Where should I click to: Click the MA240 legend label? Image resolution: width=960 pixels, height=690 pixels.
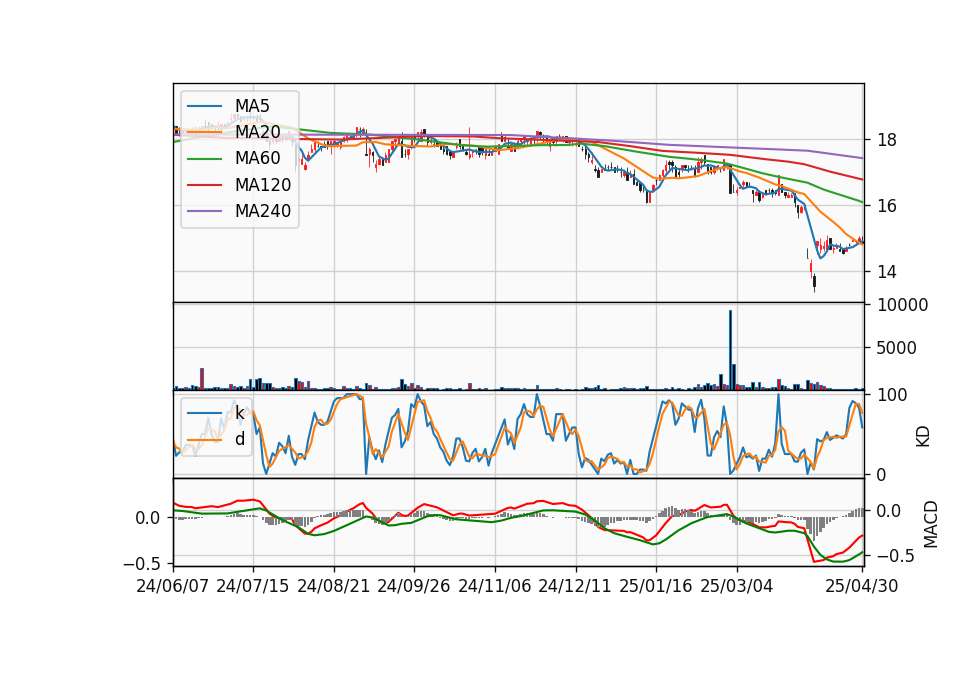point(263,211)
